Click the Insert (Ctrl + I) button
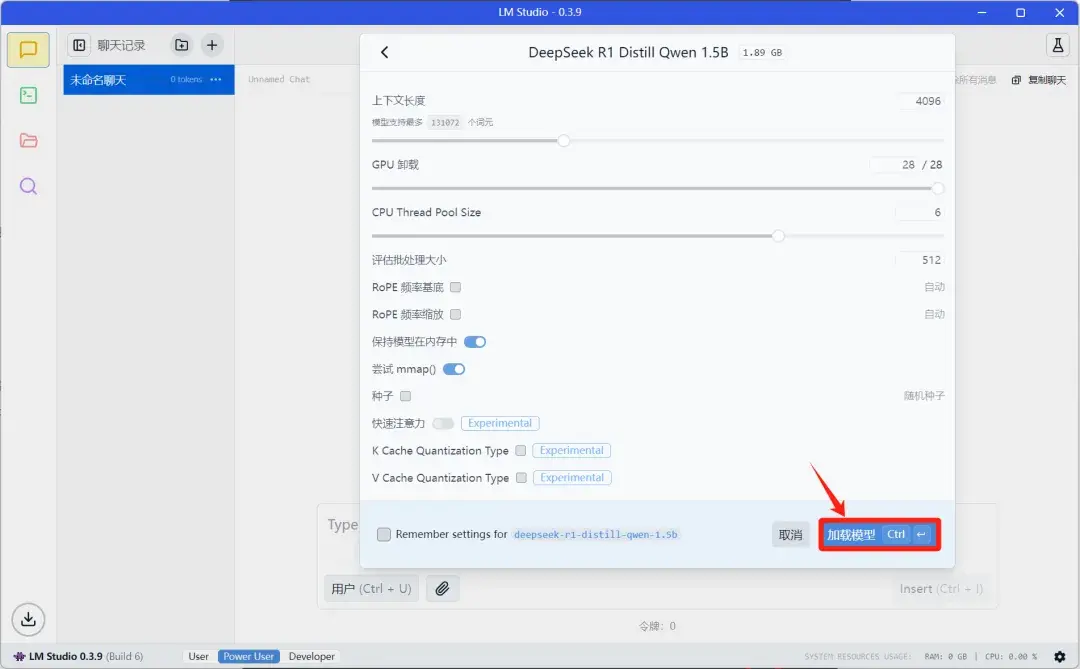 coord(941,588)
